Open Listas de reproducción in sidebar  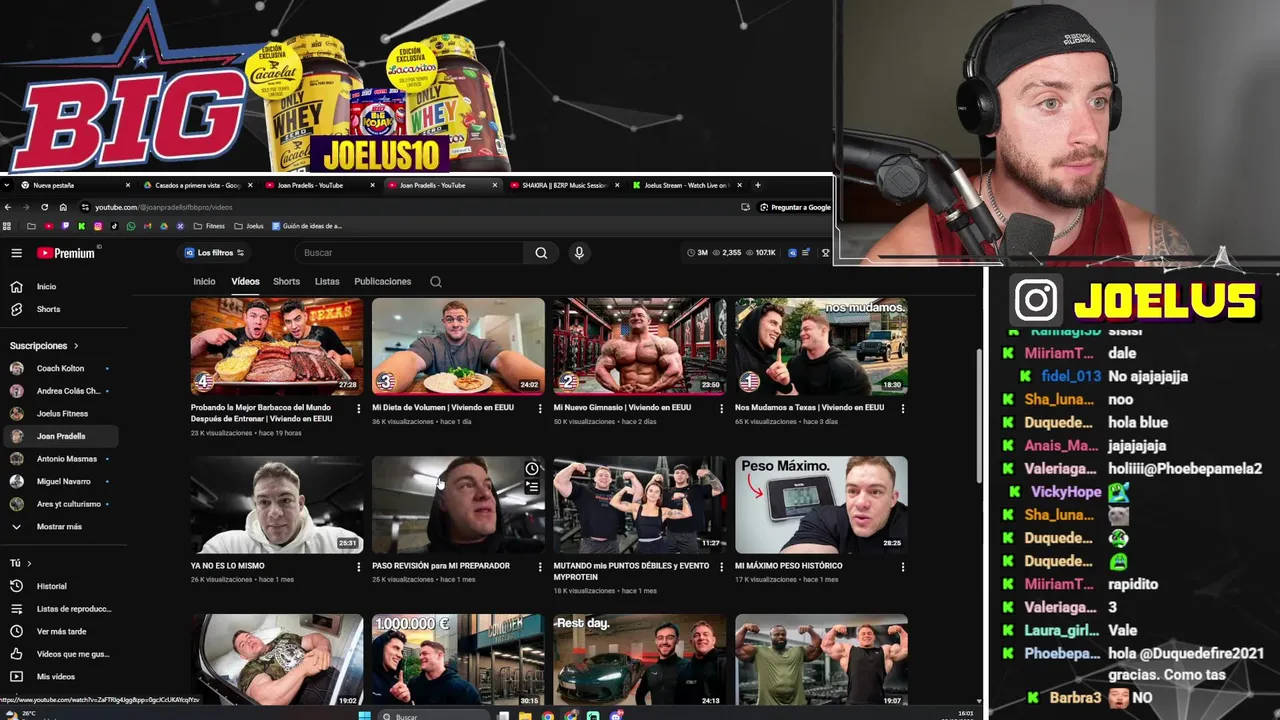coord(59,609)
